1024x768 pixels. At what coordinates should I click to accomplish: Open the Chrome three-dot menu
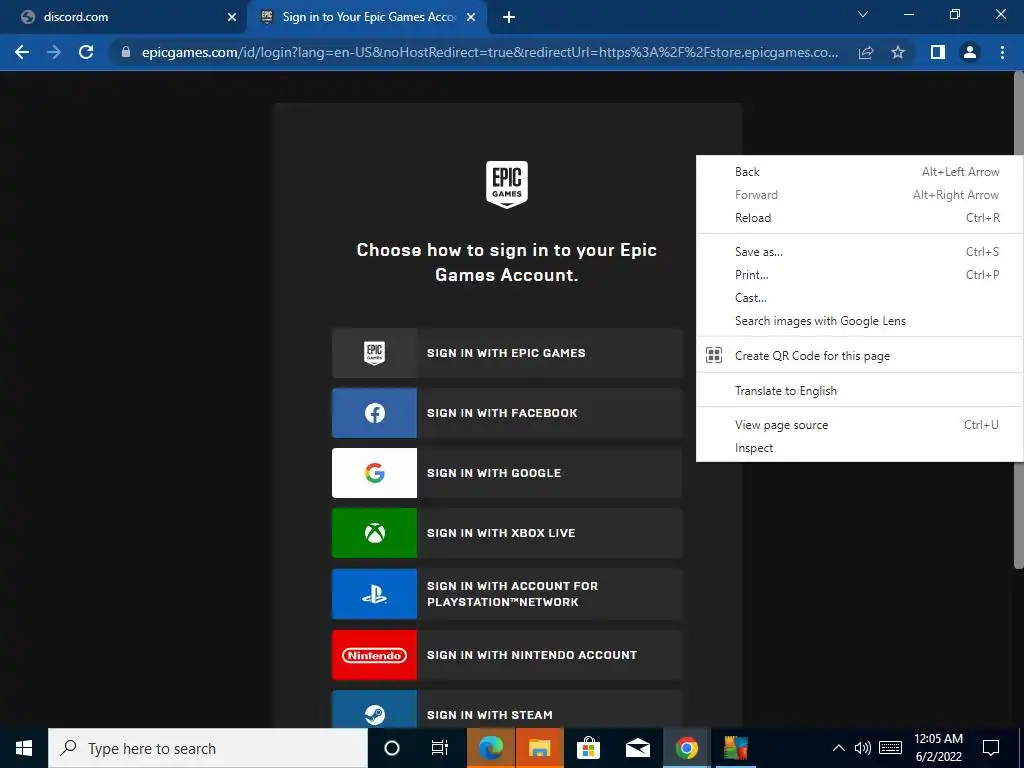pyautogui.click(x=1002, y=52)
